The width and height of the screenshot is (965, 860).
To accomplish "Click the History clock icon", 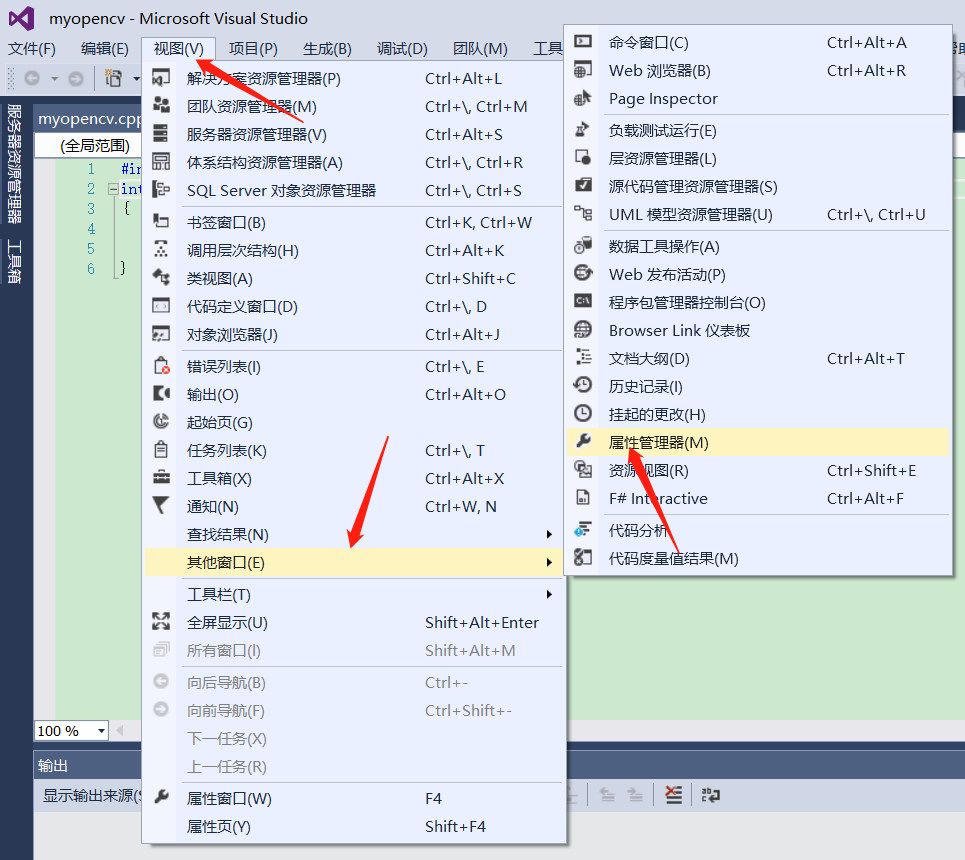I will coord(582,385).
